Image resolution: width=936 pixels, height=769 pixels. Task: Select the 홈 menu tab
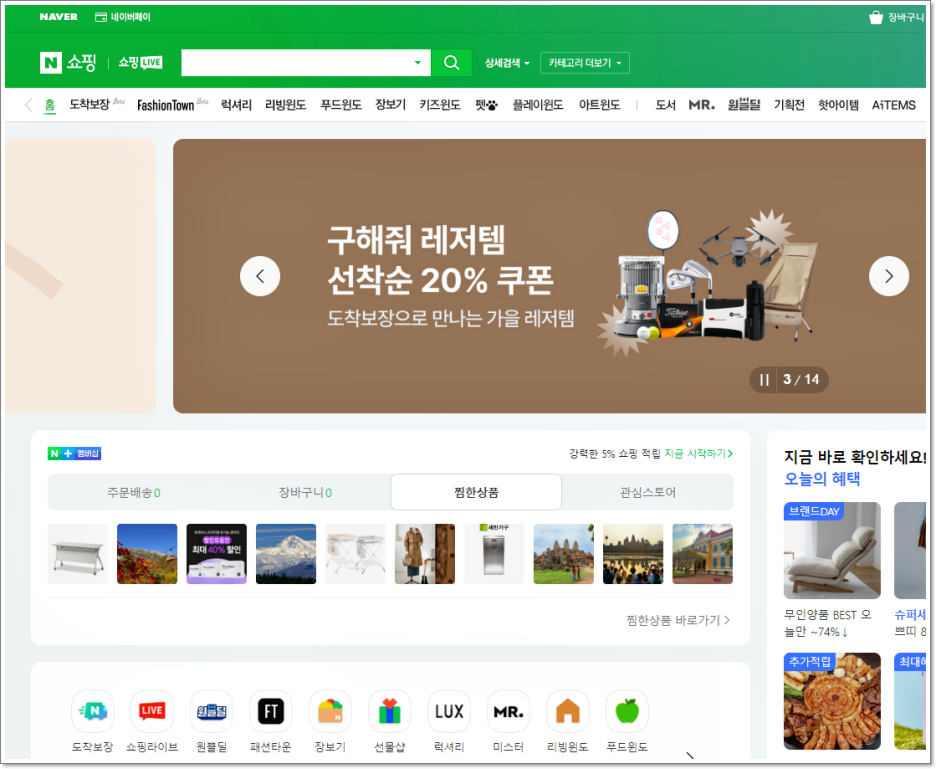tap(50, 105)
